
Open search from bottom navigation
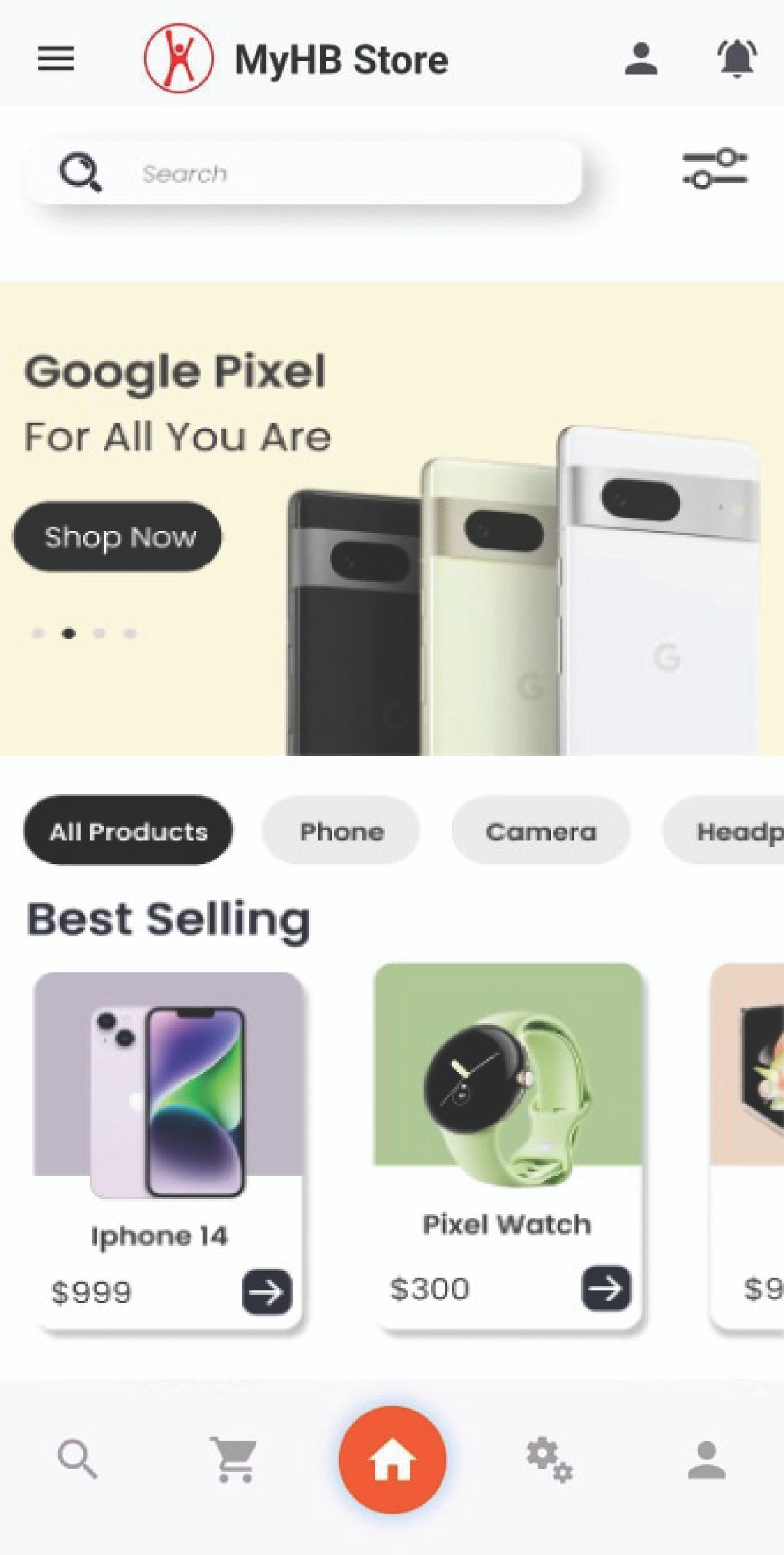pyautogui.click(x=77, y=1459)
